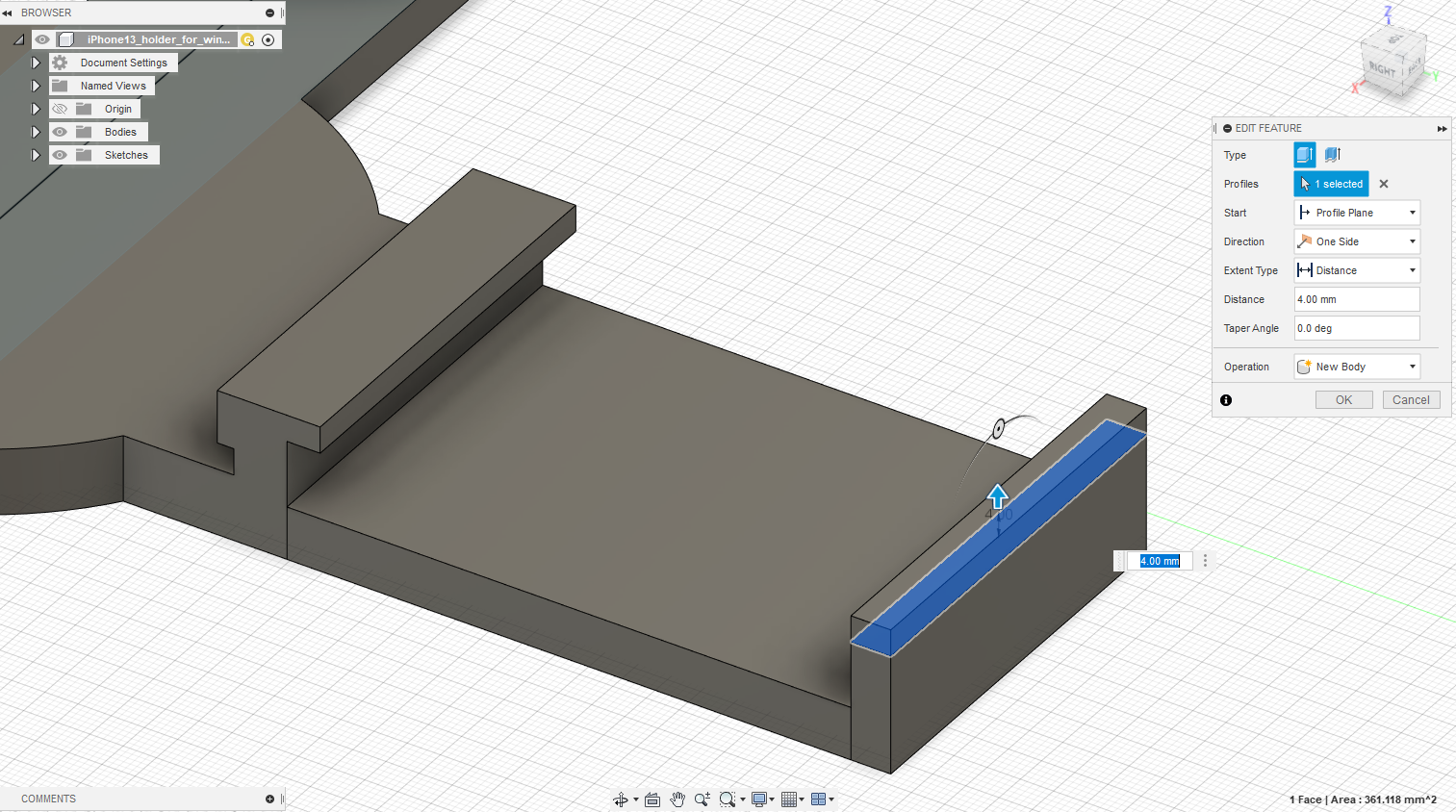Screen dimensions: 1456x812
Task: Clear the Profiles selection with the X
Action: point(1384,184)
